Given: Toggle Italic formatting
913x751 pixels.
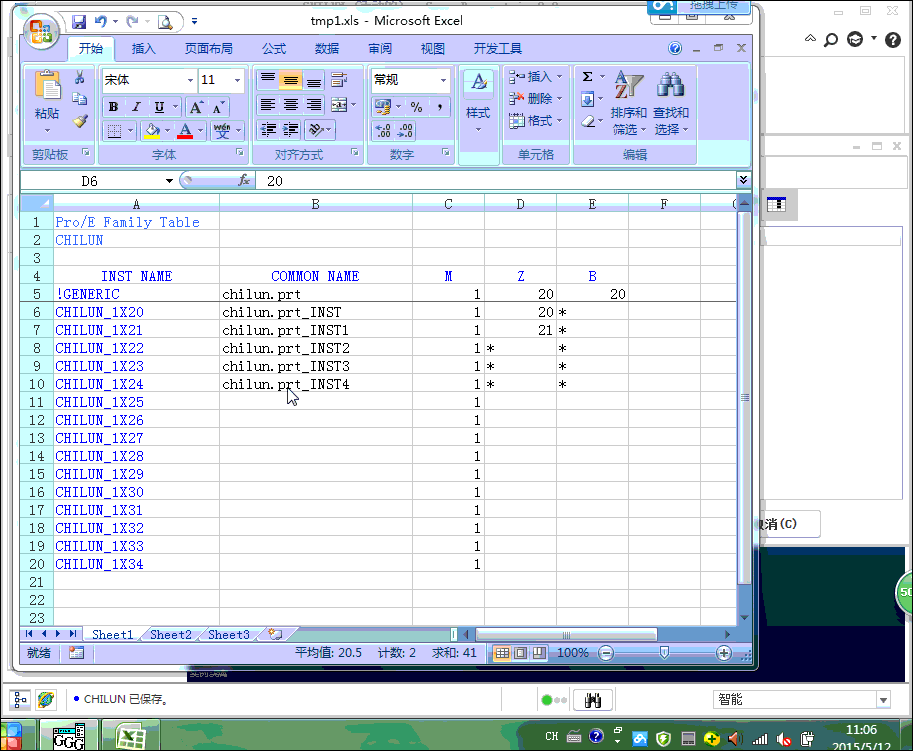Looking at the screenshot, I should point(136,107).
